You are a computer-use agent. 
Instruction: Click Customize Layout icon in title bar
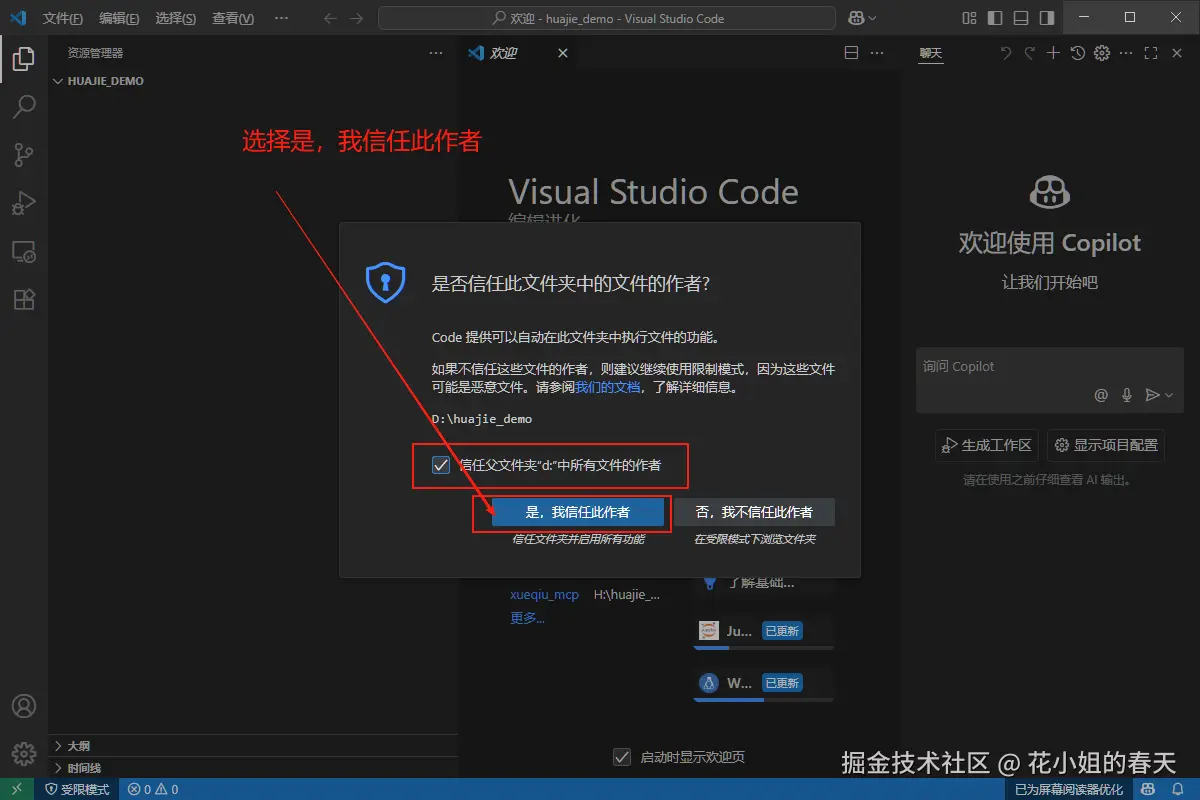[969, 18]
